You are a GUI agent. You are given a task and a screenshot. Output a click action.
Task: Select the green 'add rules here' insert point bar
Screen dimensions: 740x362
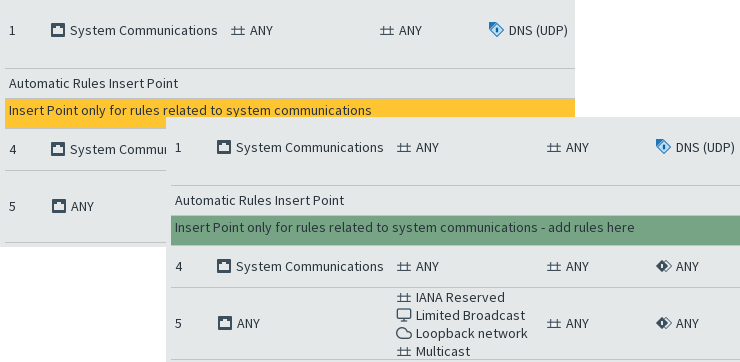coord(455,228)
